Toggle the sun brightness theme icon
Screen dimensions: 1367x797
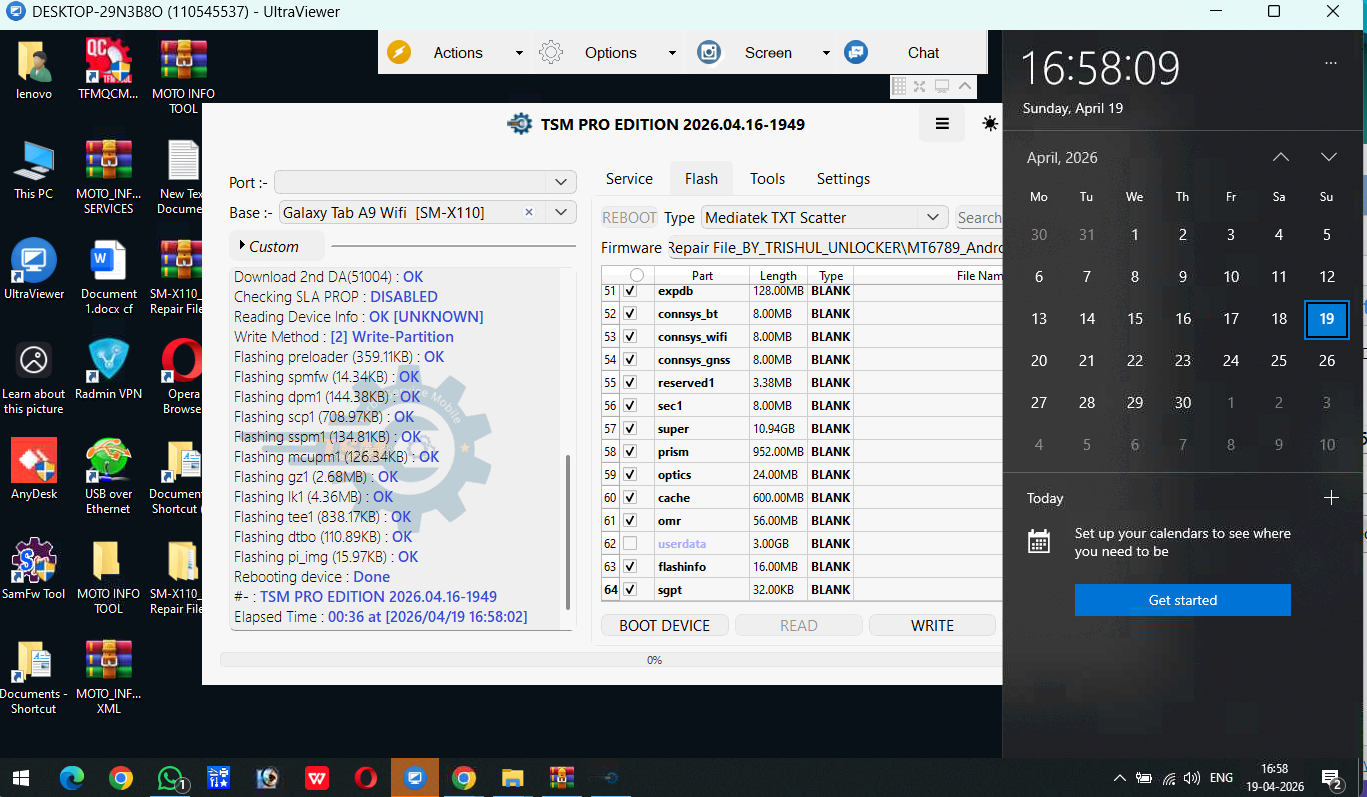[989, 124]
